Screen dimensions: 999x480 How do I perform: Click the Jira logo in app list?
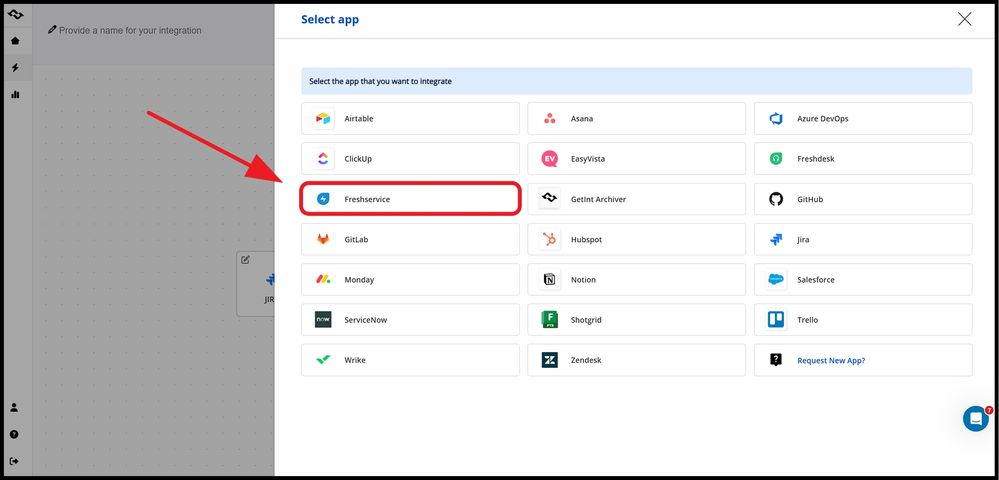click(775, 240)
